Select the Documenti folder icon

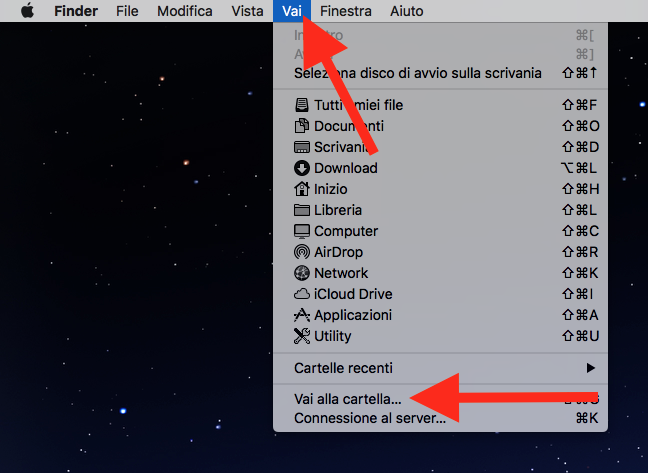click(x=302, y=126)
